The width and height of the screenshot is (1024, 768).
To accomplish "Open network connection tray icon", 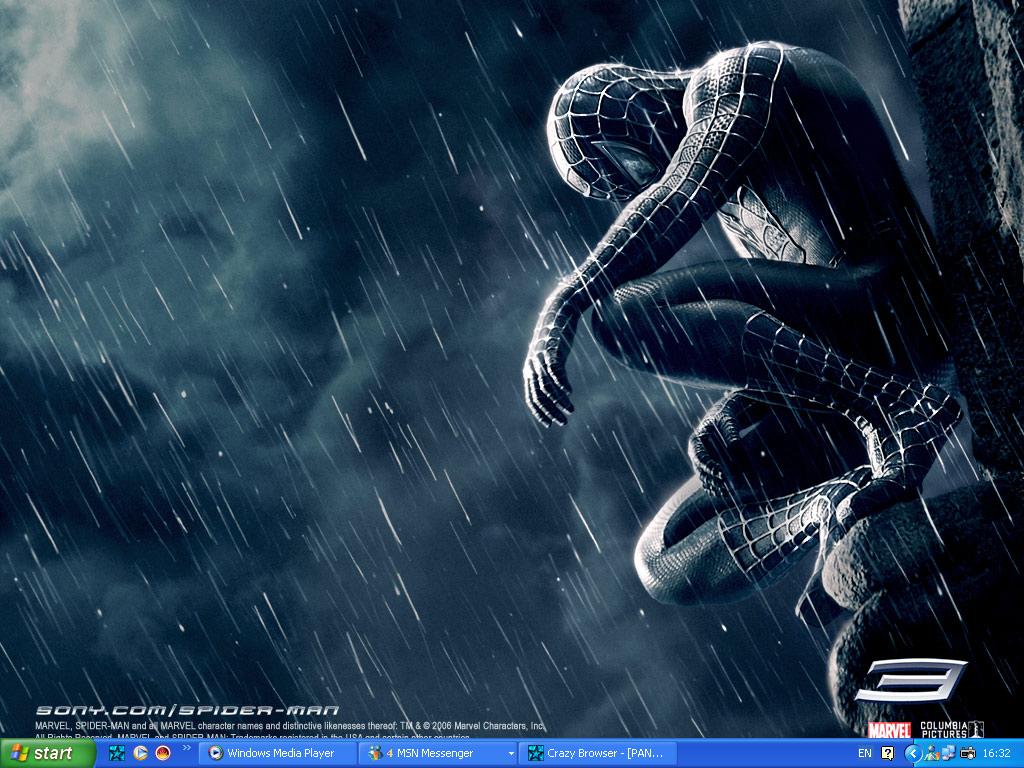I will click(x=949, y=752).
